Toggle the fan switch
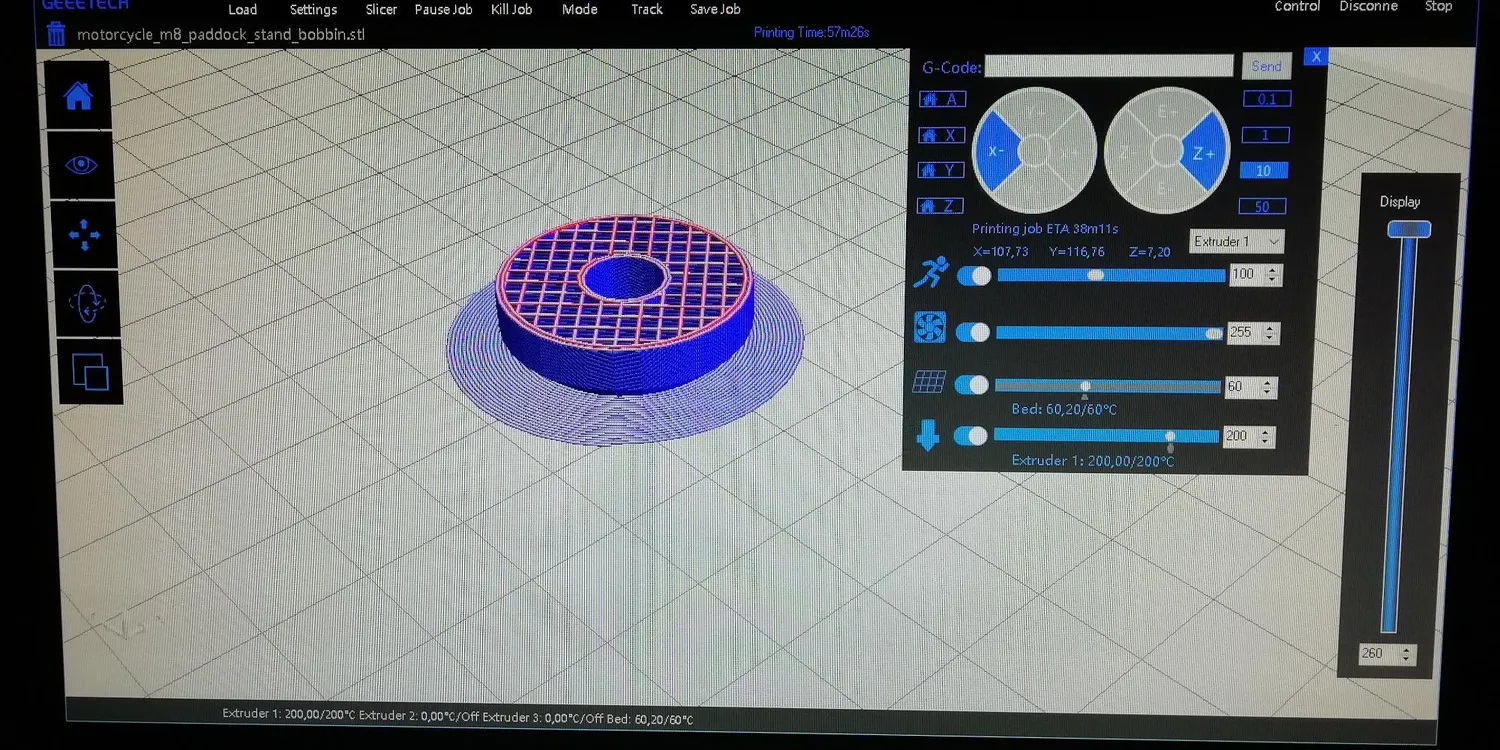The image size is (1500, 750). [x=972, y=332]
